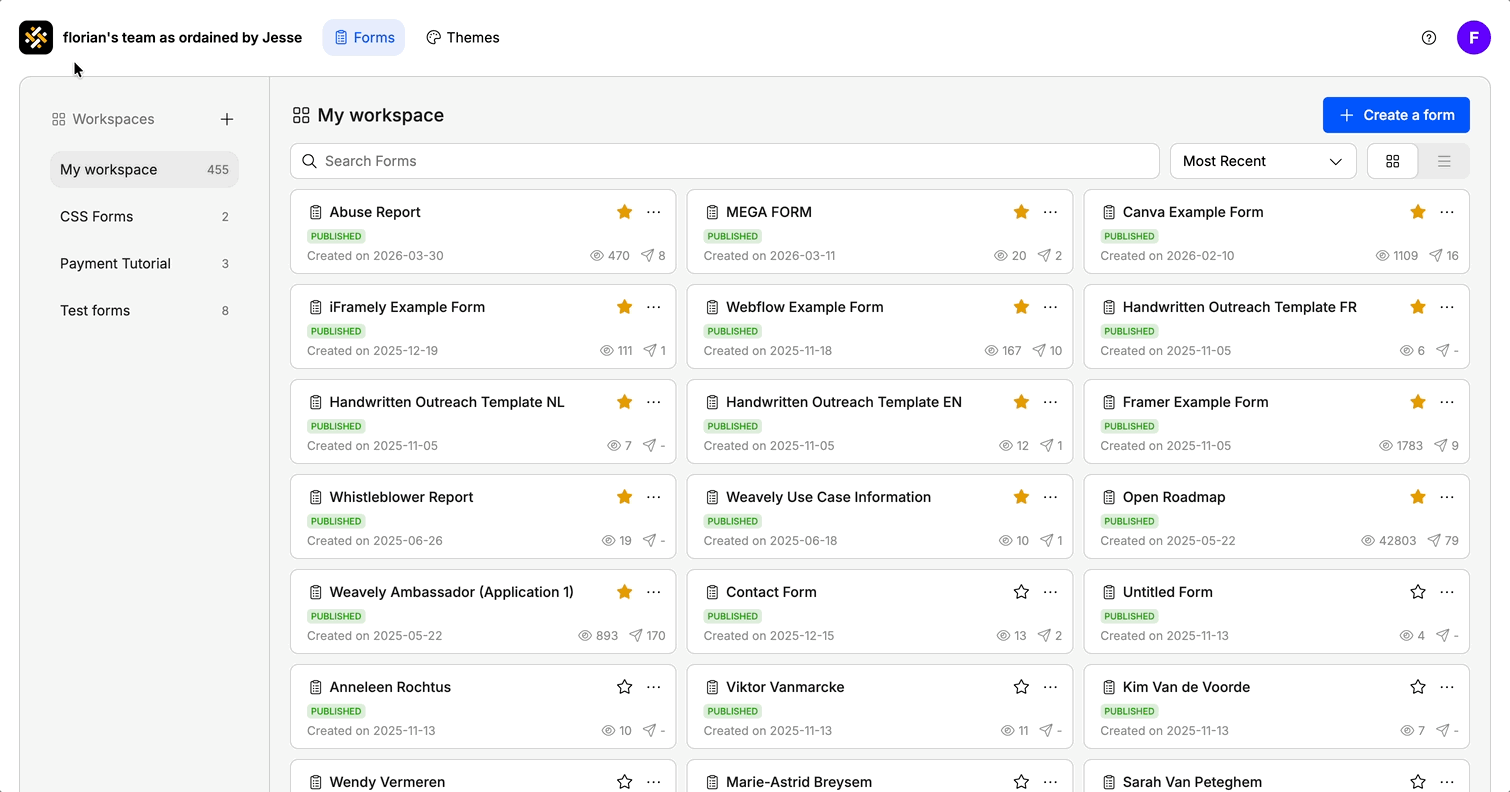Unstar Handwritten Outreach Template NL

coord(625,402)
